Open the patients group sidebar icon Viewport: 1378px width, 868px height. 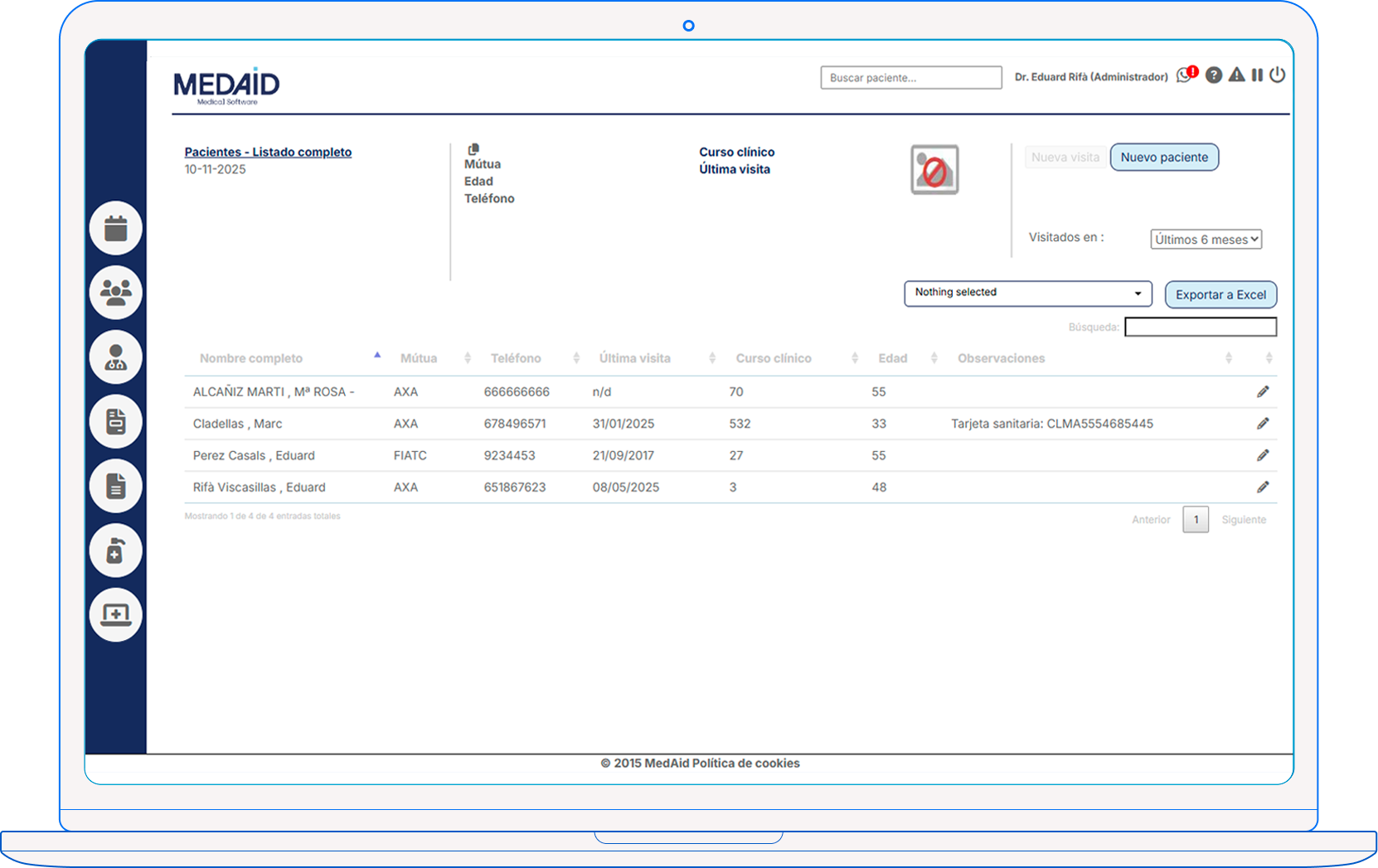coord(116,292)
